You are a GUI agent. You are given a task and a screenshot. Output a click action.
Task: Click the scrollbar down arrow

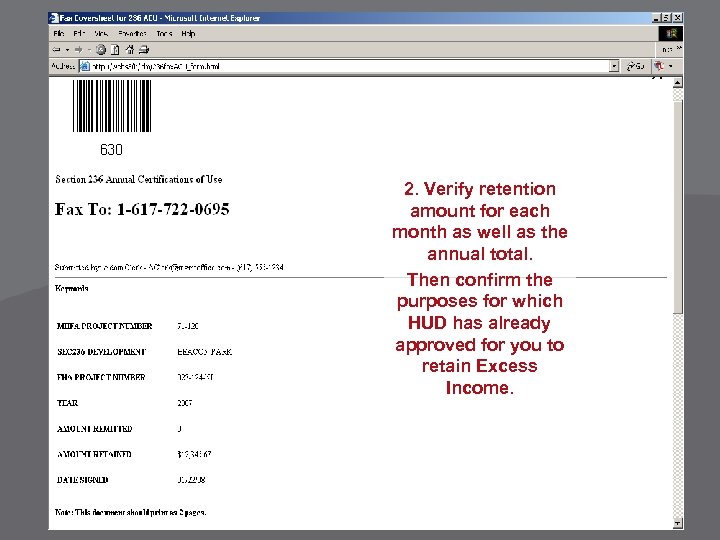[x=677, y=523]
